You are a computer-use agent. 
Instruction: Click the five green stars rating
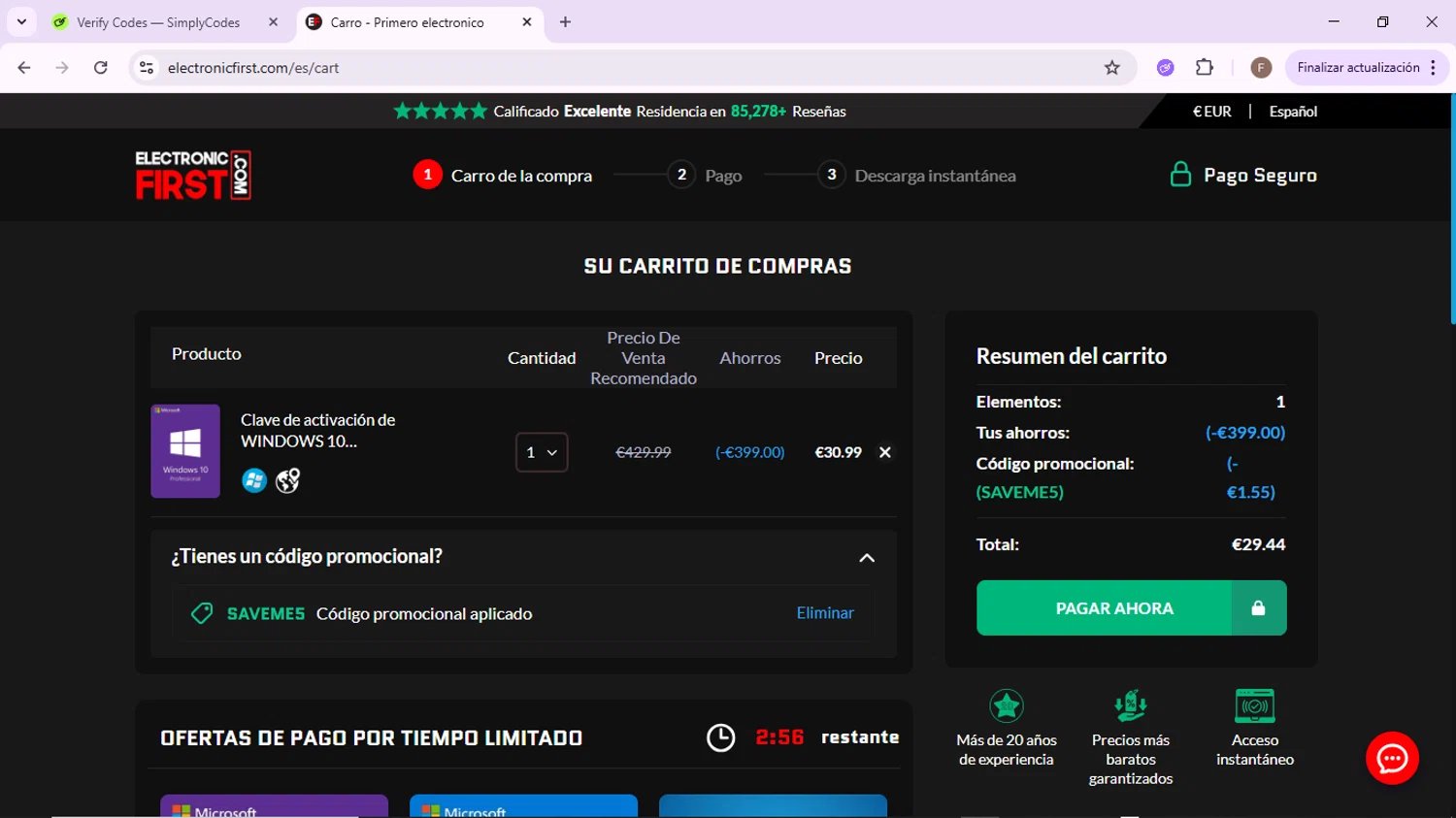point(441,111)
